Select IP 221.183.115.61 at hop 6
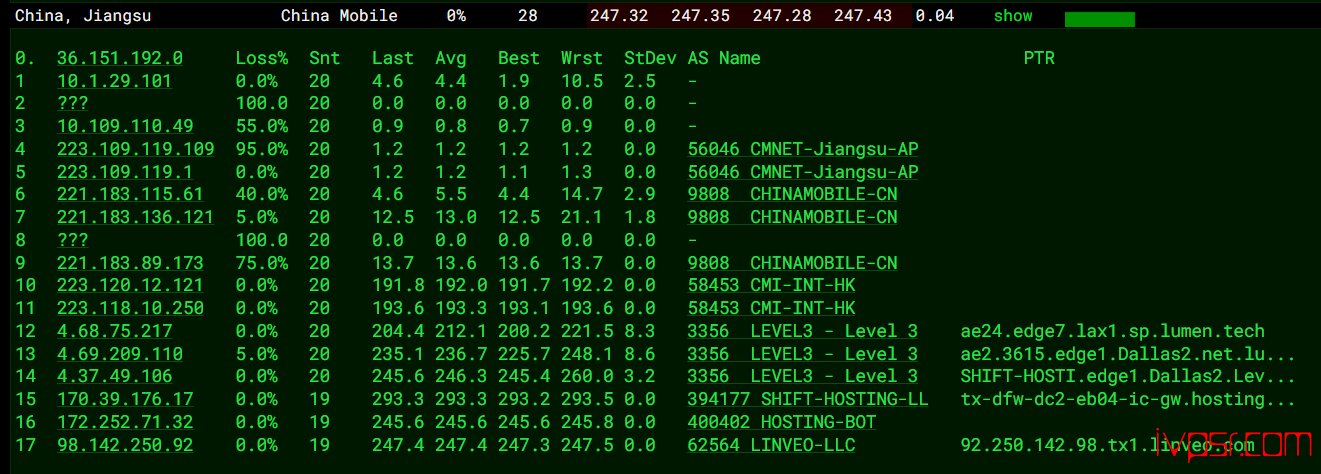Screen dimensions: 1321x474 [x=130, y=194]
